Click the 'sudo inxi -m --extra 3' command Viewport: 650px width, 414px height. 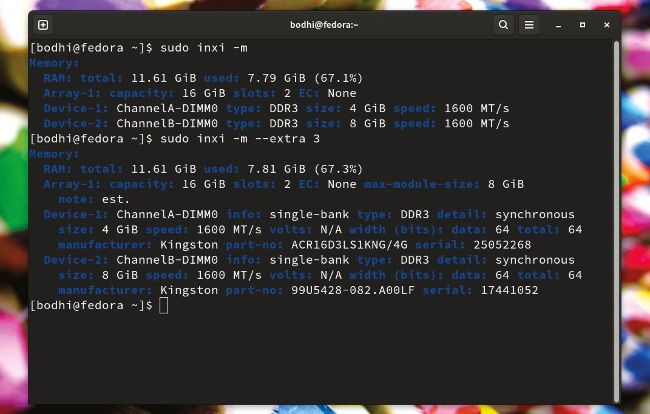point(240,138)
